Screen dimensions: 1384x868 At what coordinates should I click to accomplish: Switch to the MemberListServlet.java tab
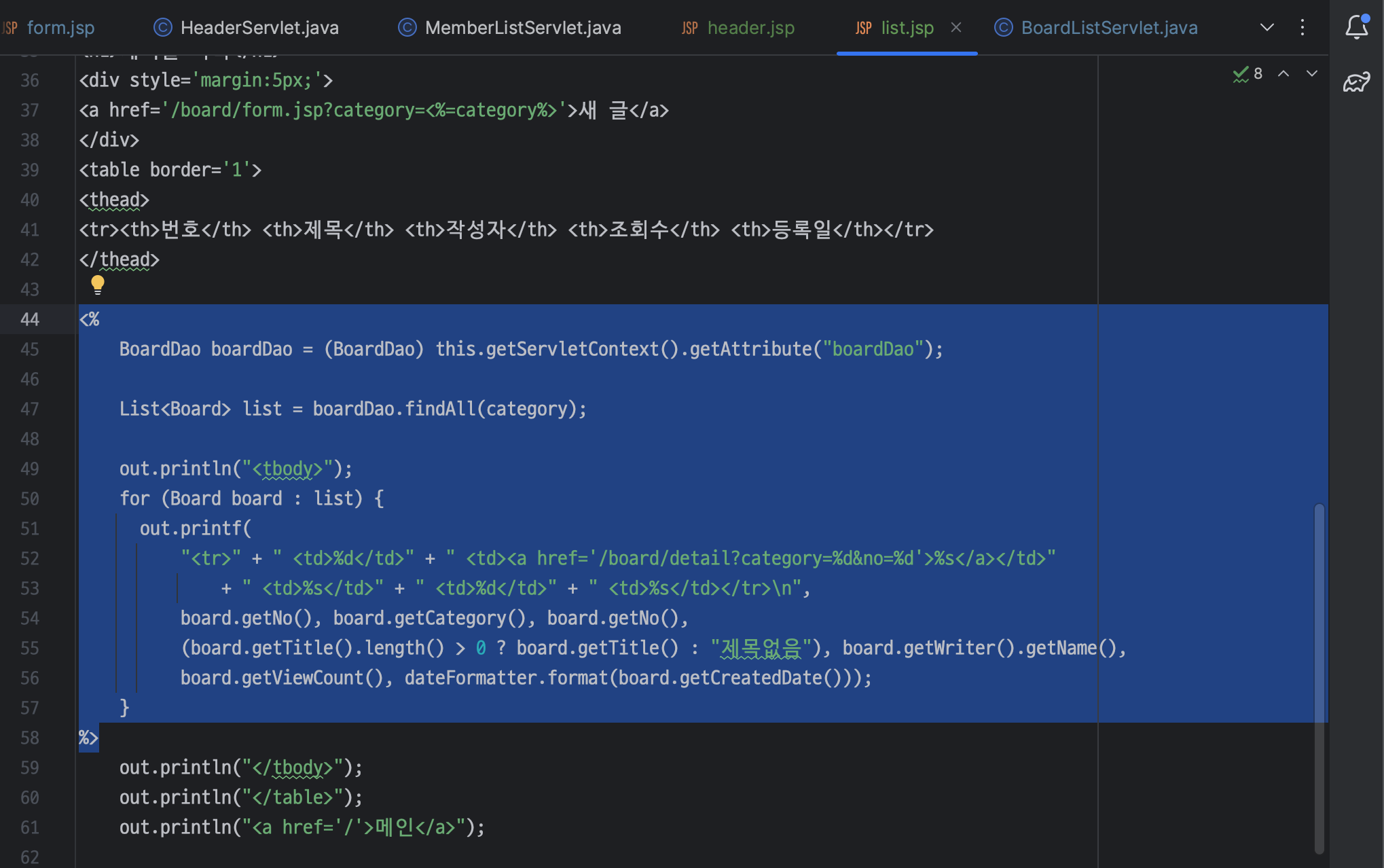pos(522,28)
